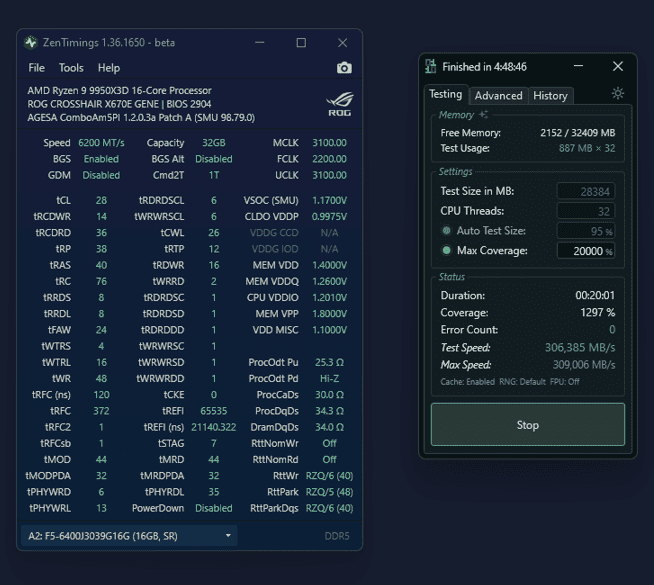
Task: Open the File menu in ZenTimings
Action: [x=36, y=68]
